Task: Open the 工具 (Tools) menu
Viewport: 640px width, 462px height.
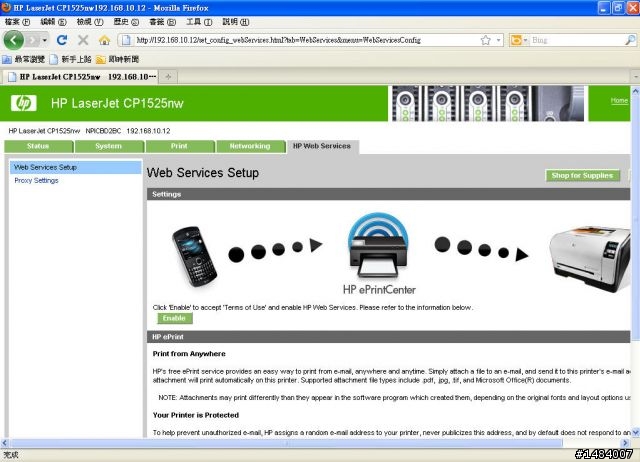Action: 199,22
